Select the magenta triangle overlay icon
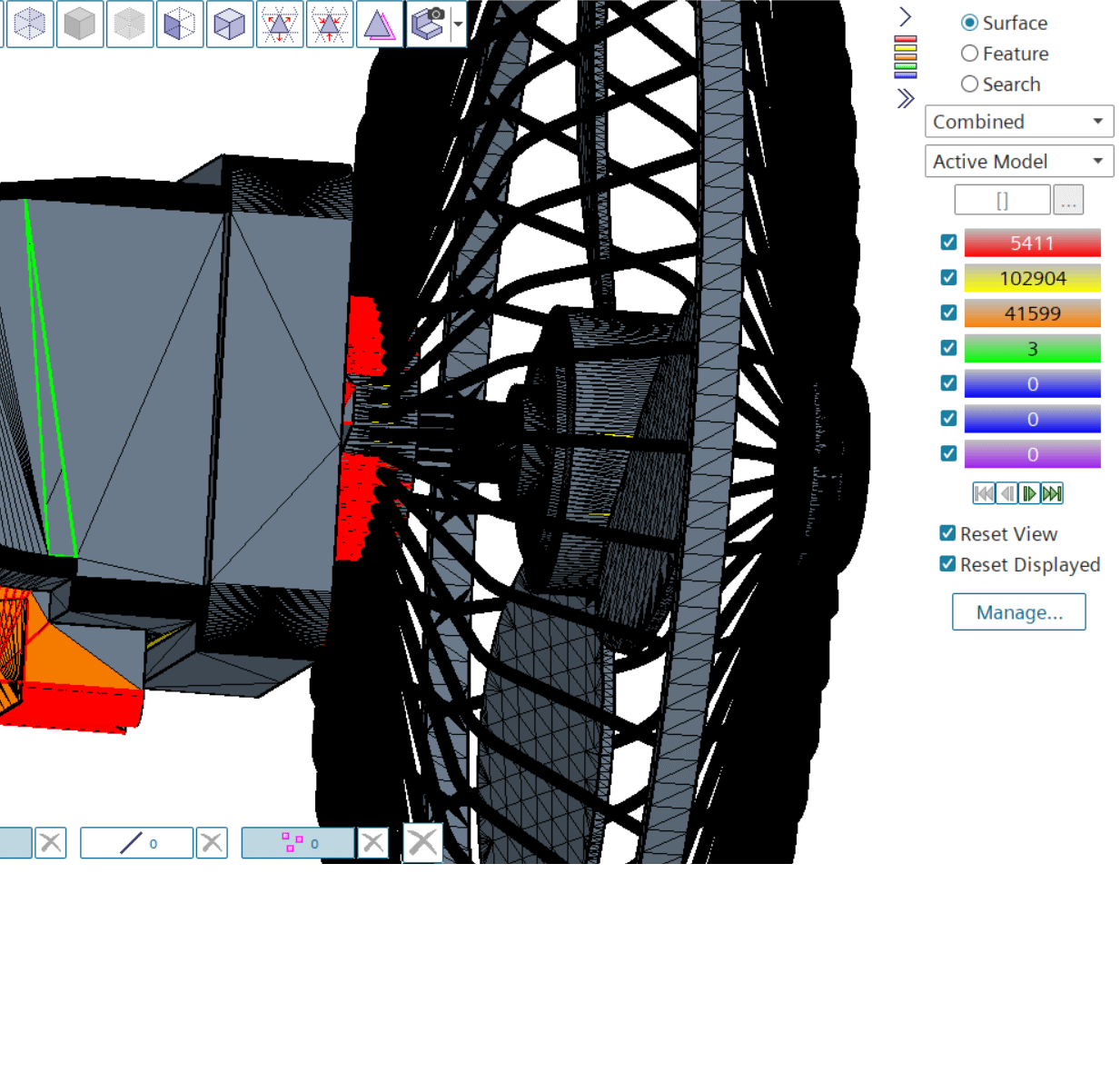This screenshot has width=1120, height=1072. 380,25
